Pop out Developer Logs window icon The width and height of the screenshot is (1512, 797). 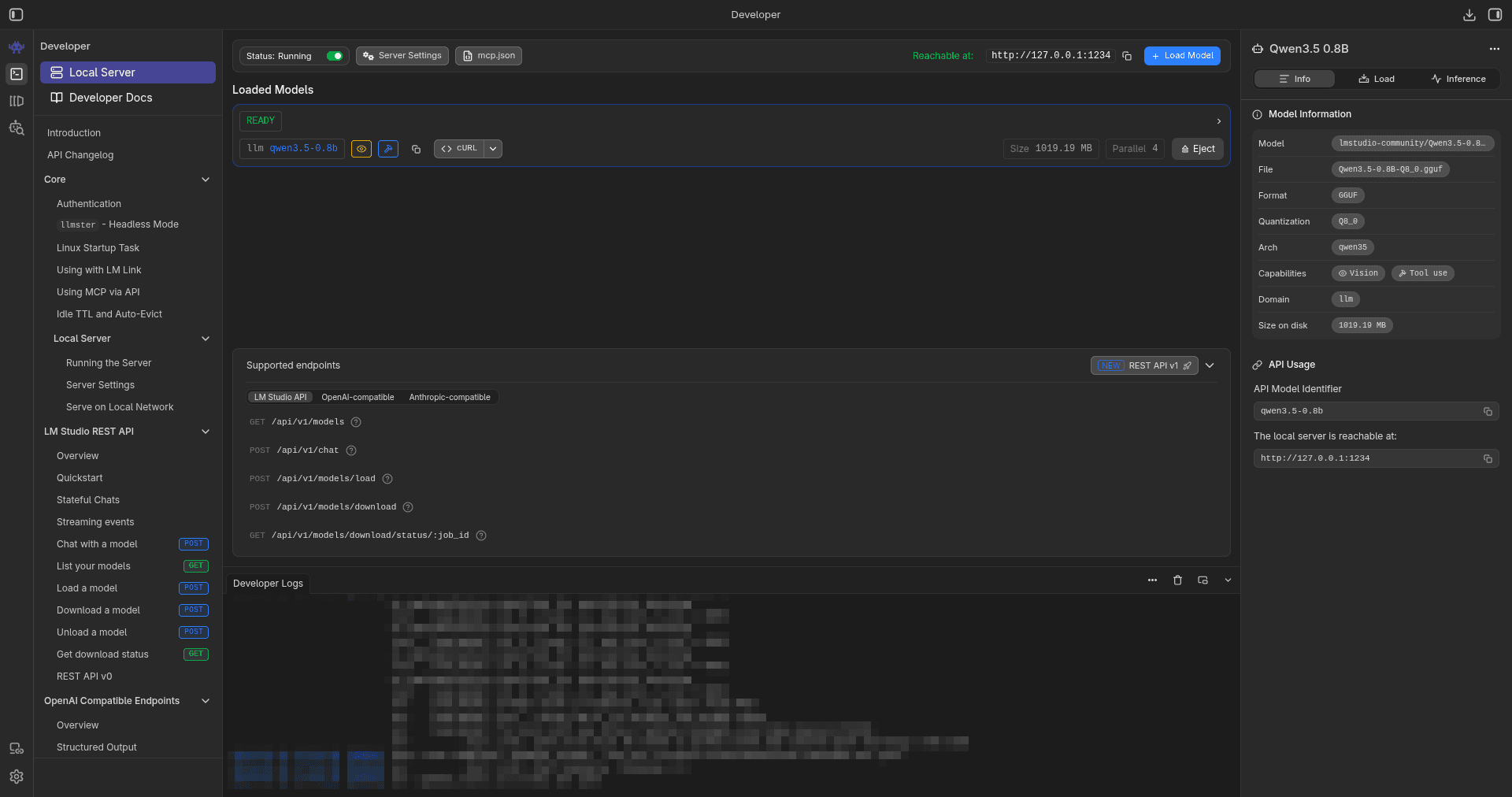point(1203,580)
